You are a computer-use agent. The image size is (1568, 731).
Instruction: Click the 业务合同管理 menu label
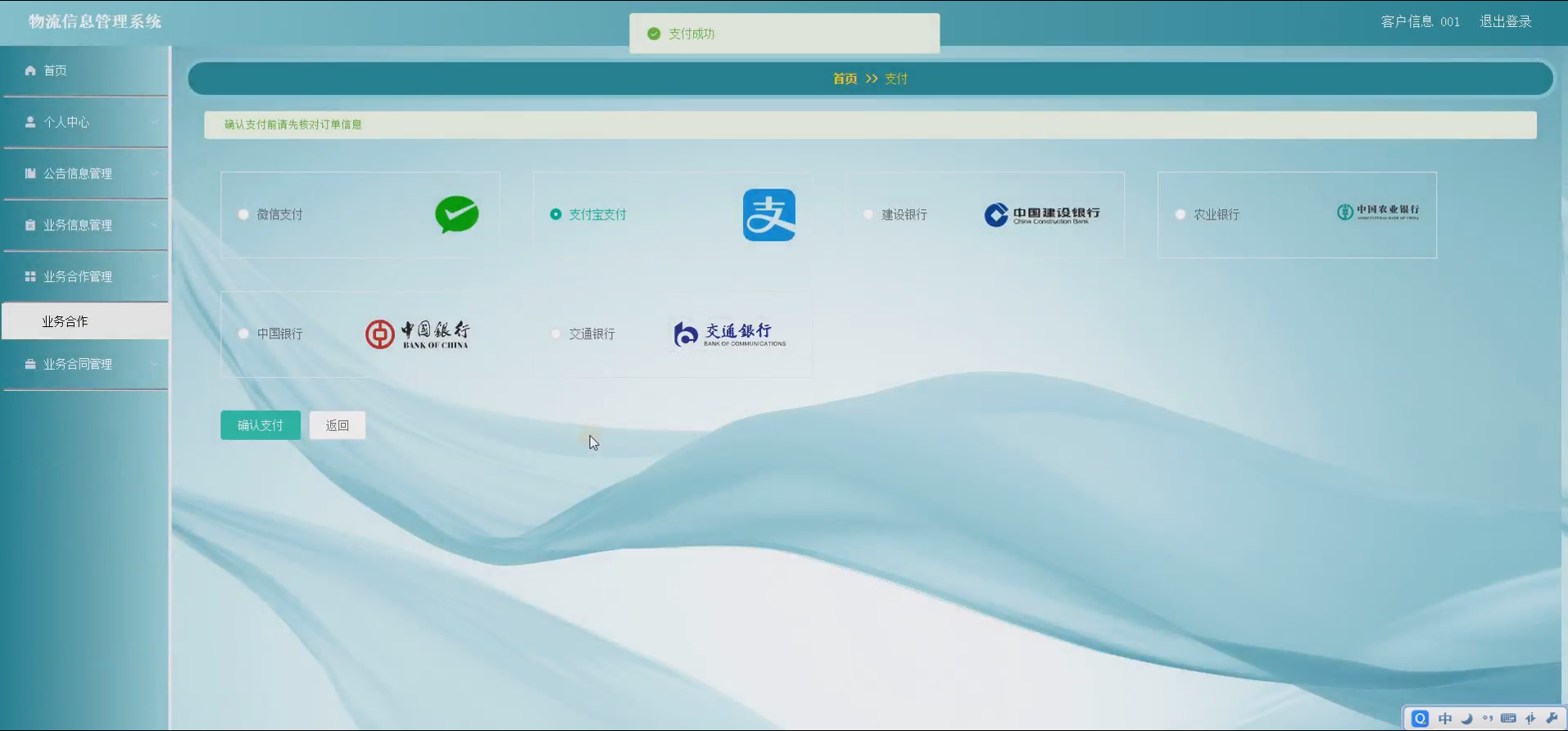78,365
